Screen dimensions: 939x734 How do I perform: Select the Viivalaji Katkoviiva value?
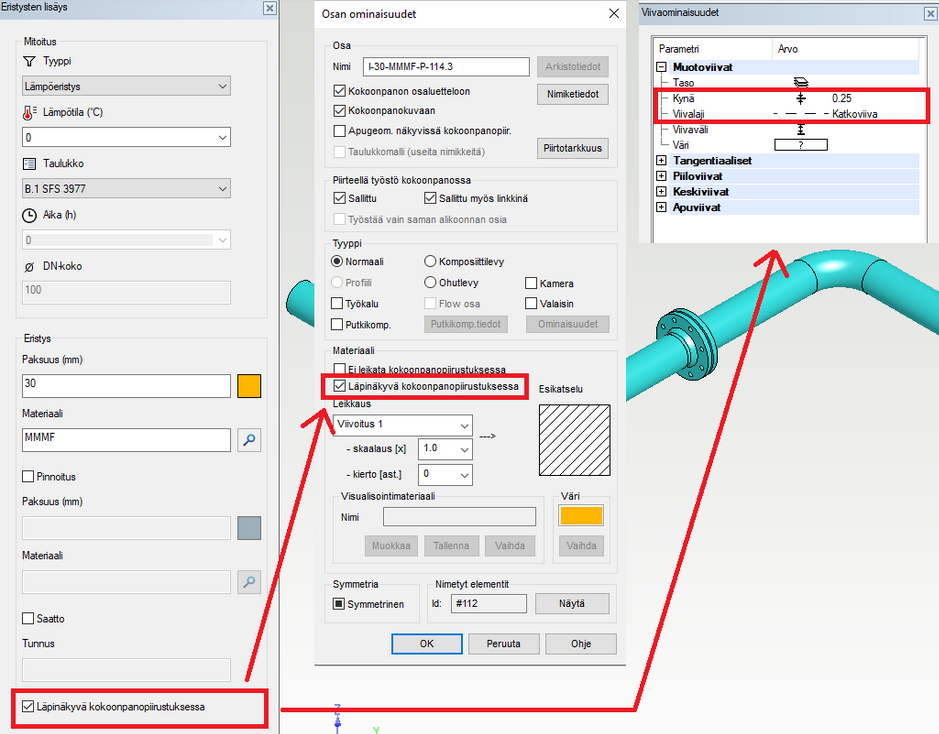[855, 114]
